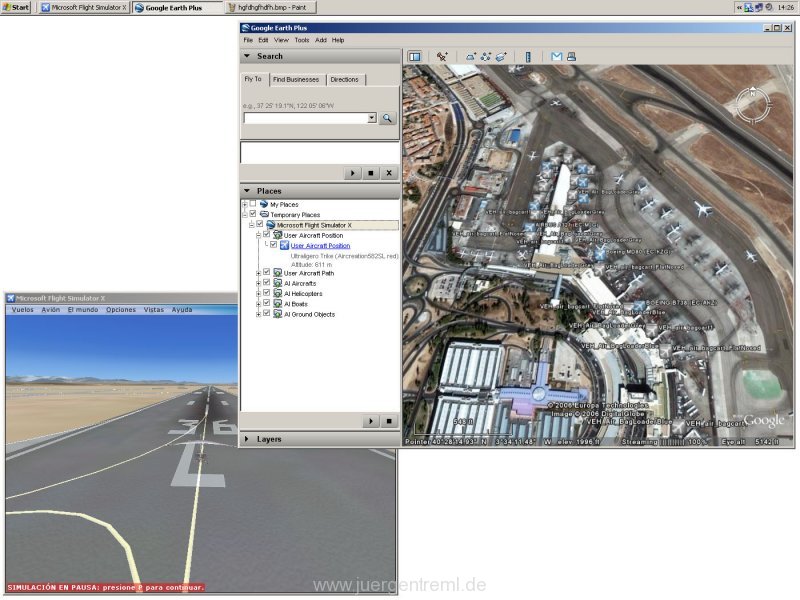Image resolution: width=800 pixels, height=600 pixels.
Task: Open Avión menu in Flight Simulator window
Action: pyautogui.click(x=51, y=310)
